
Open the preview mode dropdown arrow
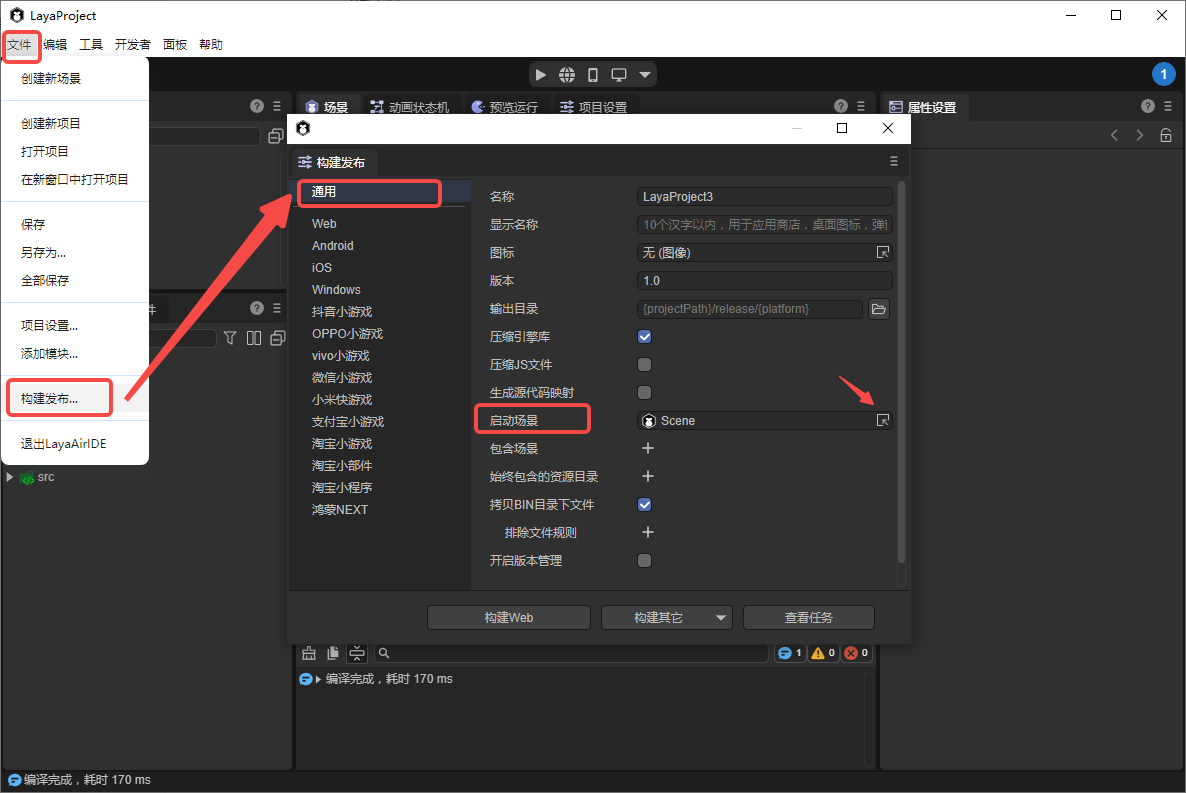click(x=645, y=75)
